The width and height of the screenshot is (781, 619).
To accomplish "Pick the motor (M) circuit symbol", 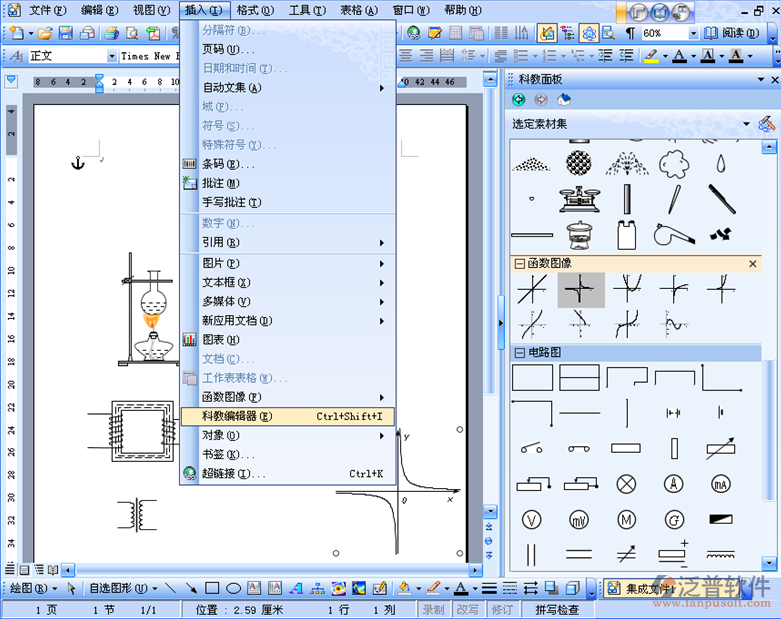I will (627, 520).
